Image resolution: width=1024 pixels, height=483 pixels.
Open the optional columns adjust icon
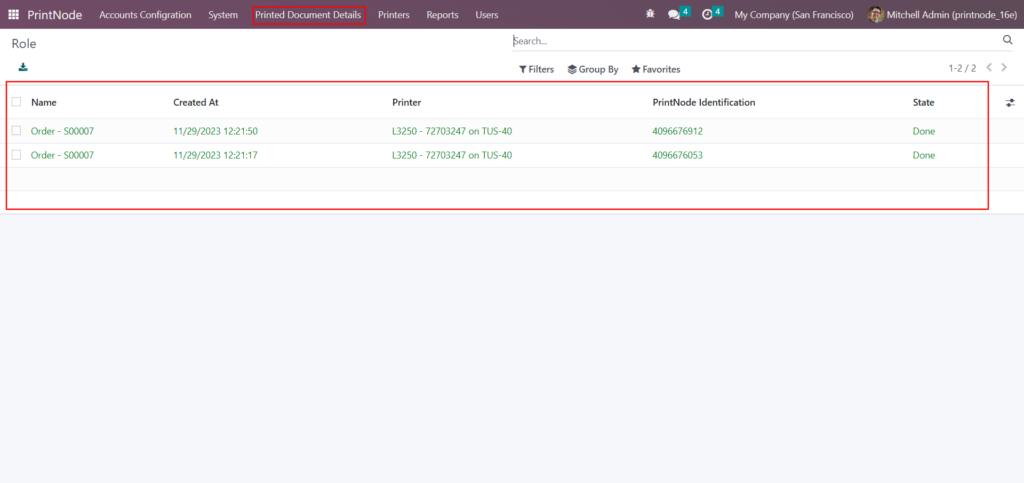tap(1010, 102)
